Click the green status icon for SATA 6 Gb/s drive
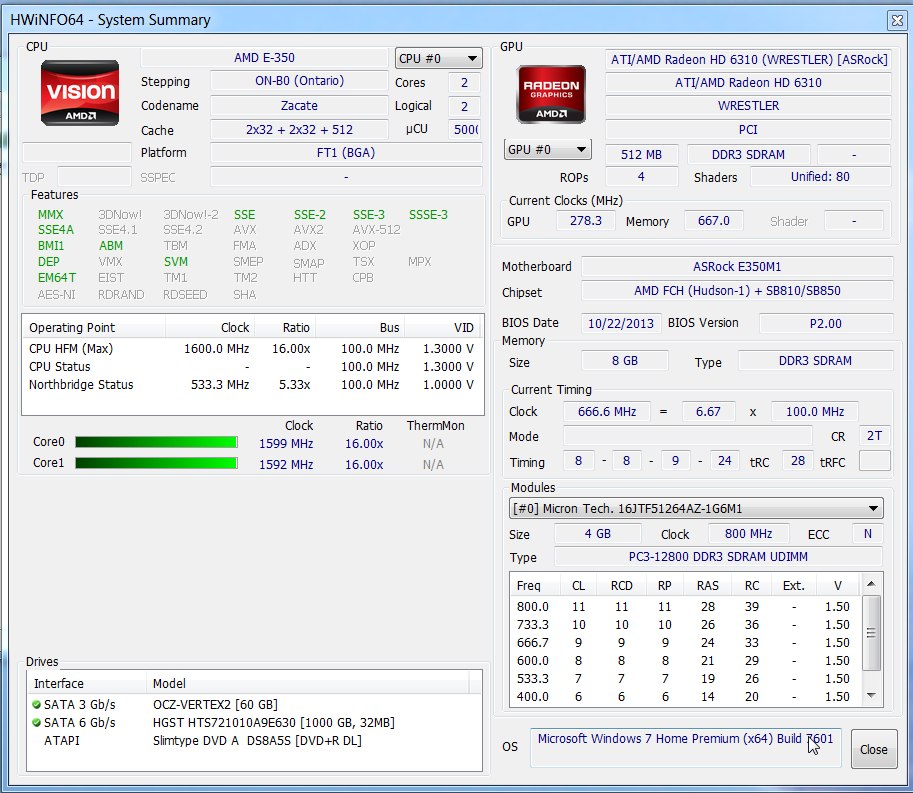The image size is (913, 793). pyautogui.click(x=37, y=723)
